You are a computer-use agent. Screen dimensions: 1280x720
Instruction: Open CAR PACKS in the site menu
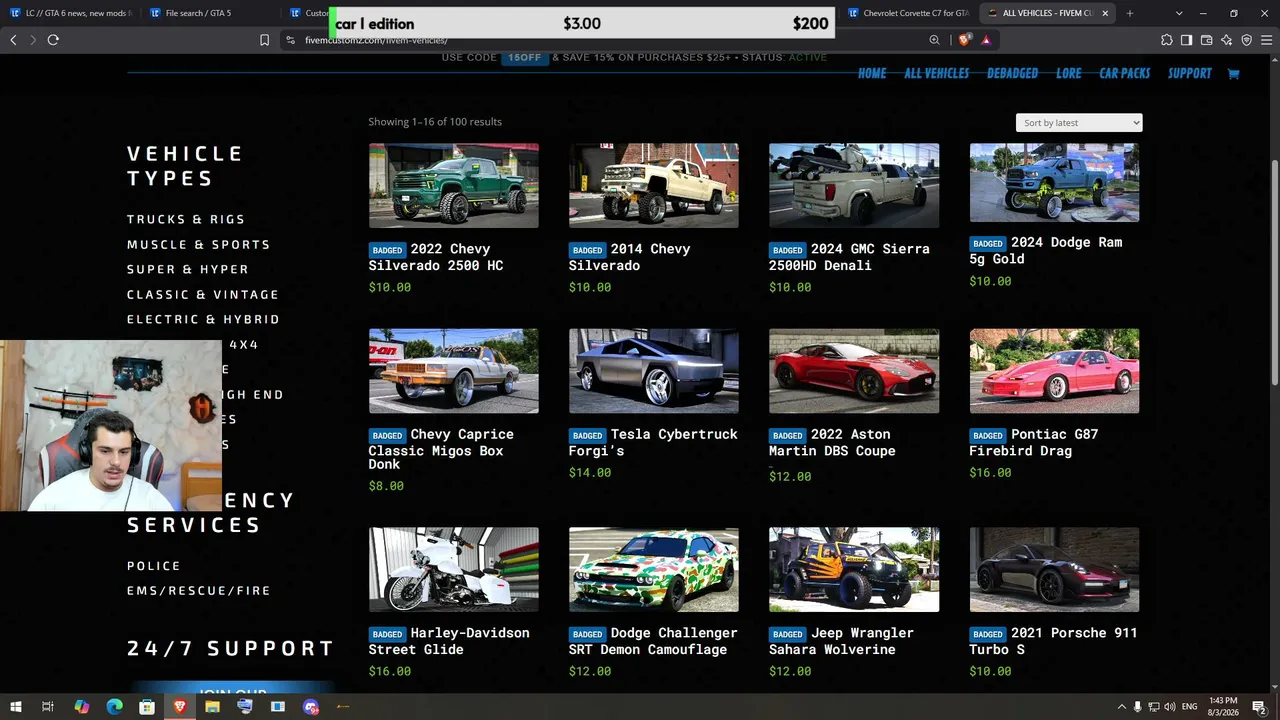tap(1125, 73)
